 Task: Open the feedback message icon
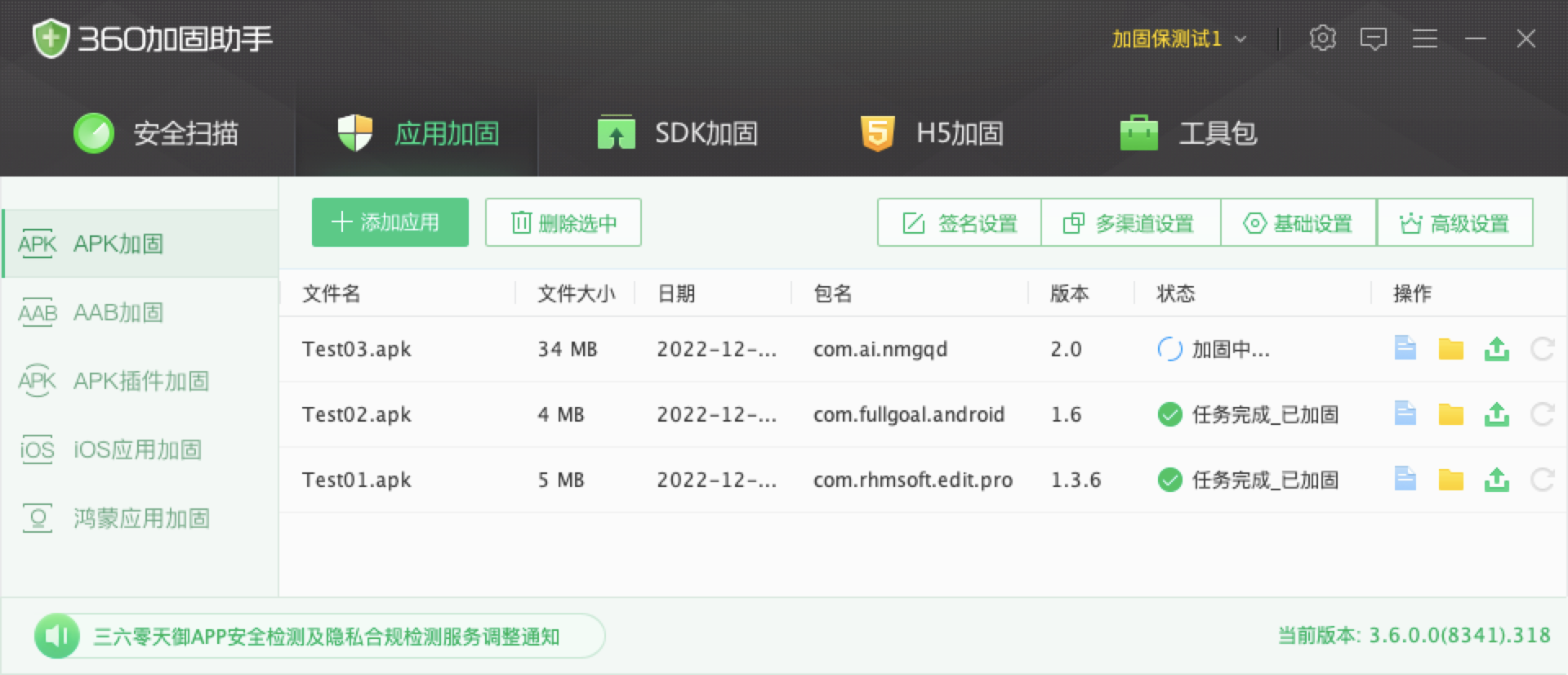(1374, 38)
